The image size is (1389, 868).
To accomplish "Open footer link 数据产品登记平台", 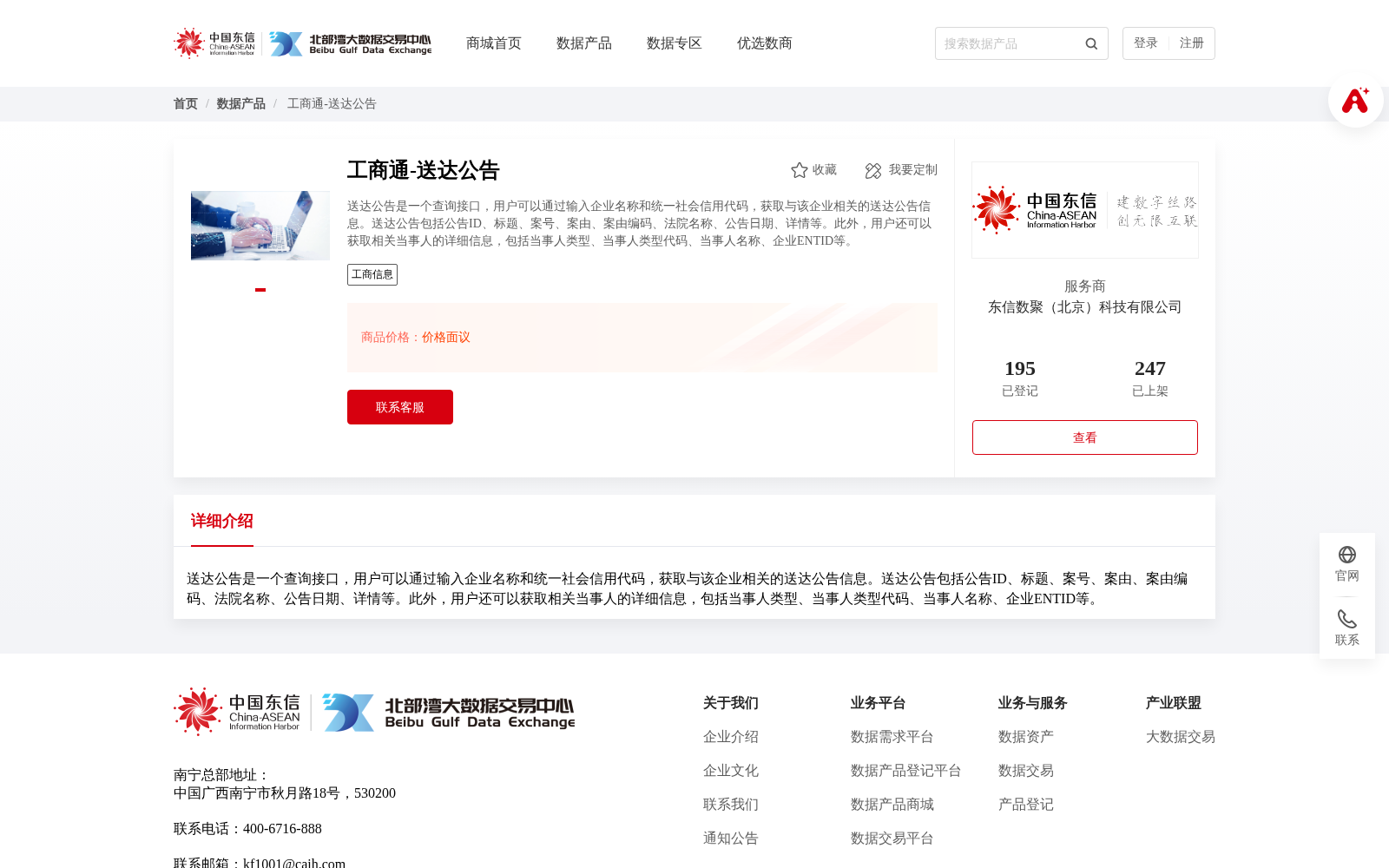I will (x=906, y=771).
